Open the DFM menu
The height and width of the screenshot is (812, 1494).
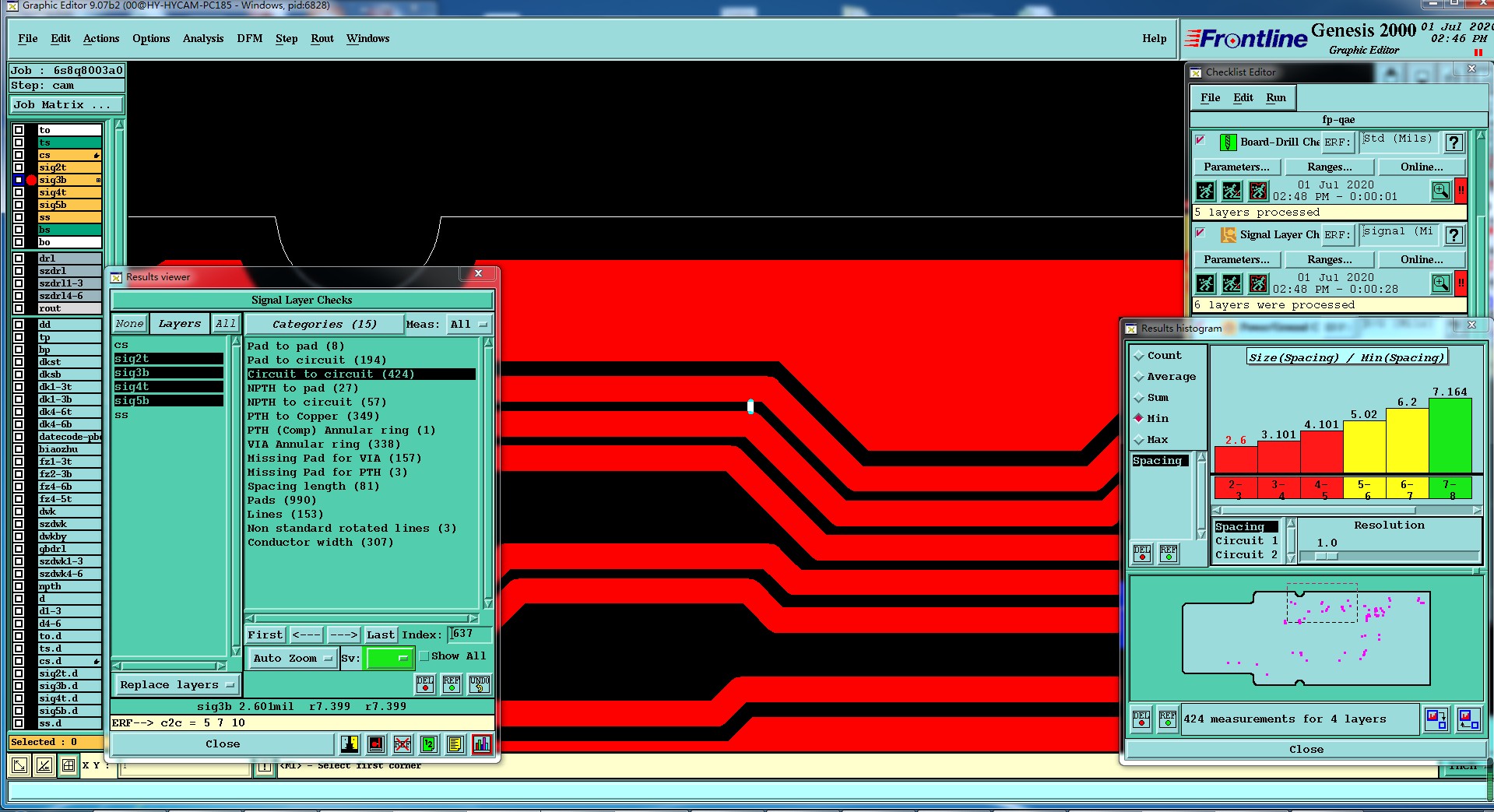(250, 39)
